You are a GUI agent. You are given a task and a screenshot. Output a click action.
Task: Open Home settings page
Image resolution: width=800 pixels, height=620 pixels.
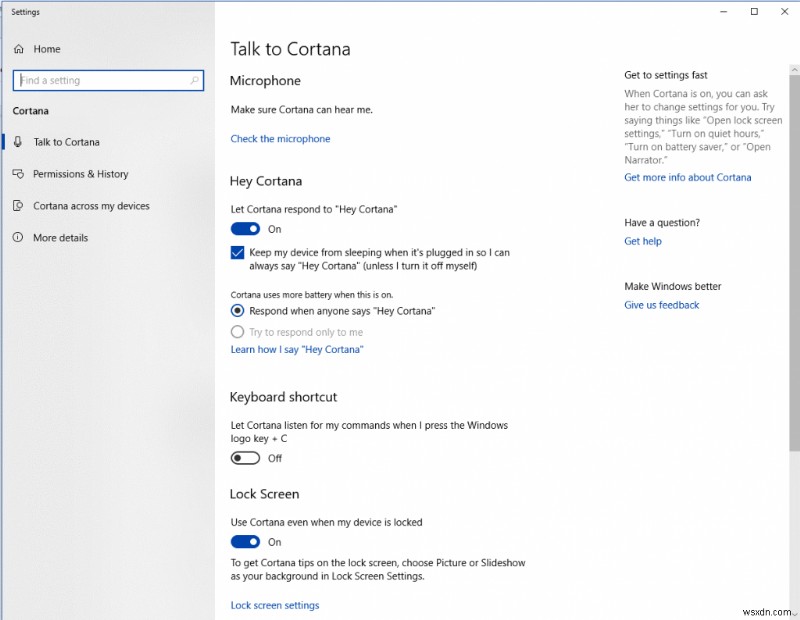click(47, 49)
